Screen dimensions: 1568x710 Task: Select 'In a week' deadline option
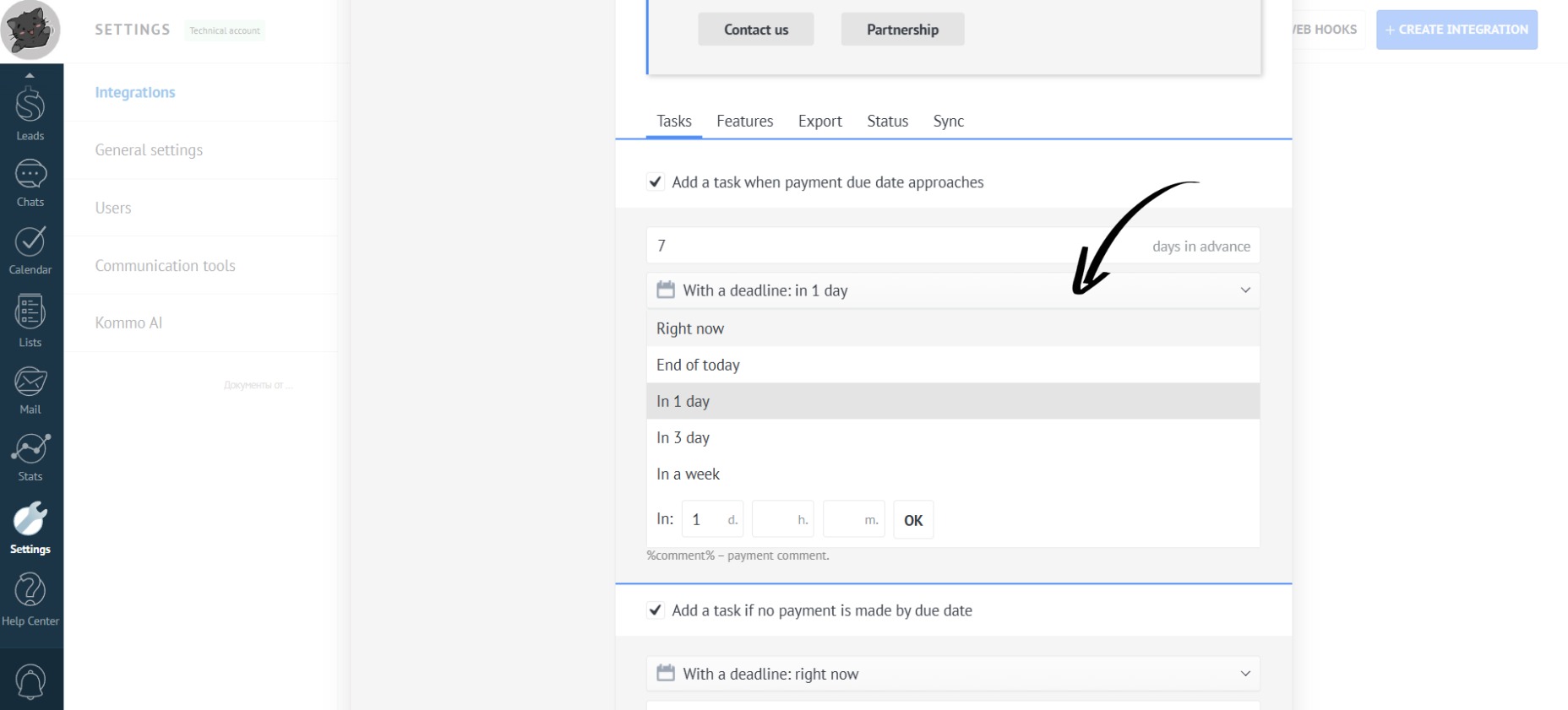point(688,474)
